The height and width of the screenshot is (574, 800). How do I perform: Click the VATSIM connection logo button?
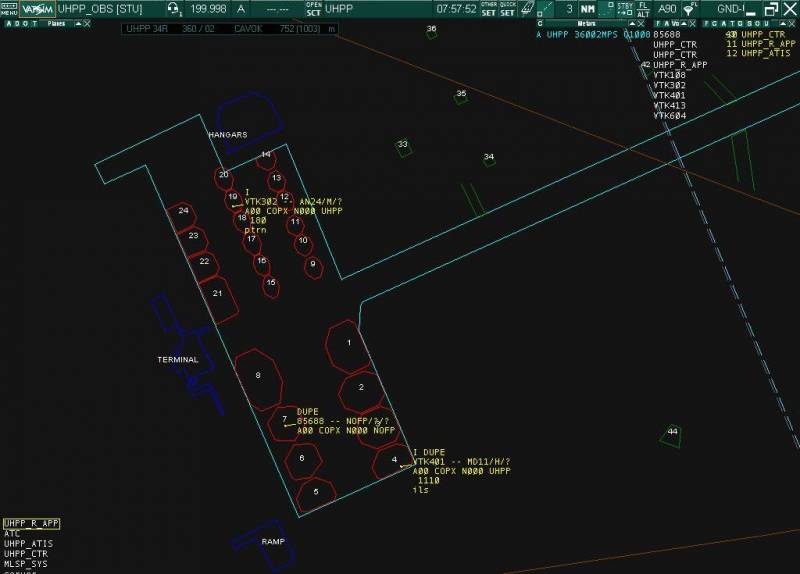click(x=37, y=9)
